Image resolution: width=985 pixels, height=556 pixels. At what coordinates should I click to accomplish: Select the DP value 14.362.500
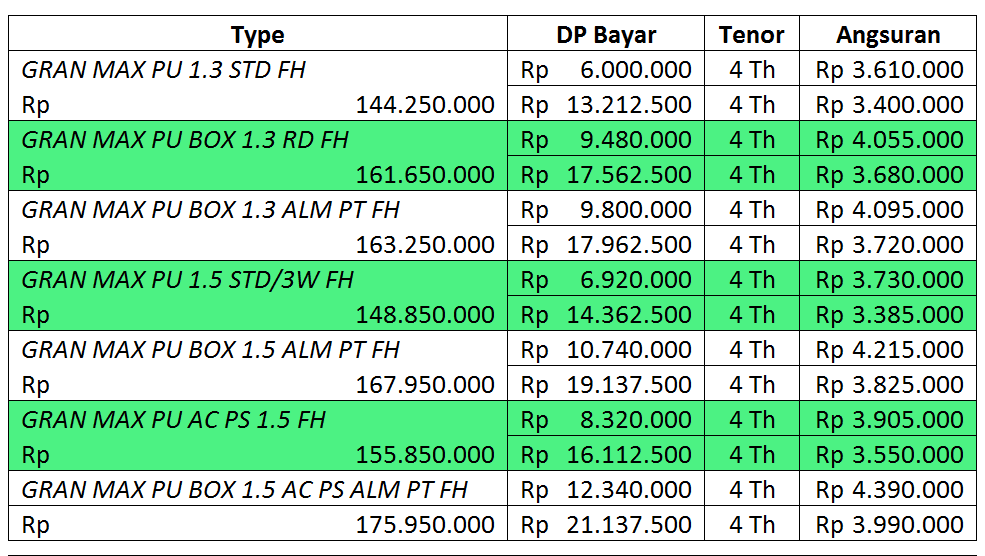tap(629, 315)
